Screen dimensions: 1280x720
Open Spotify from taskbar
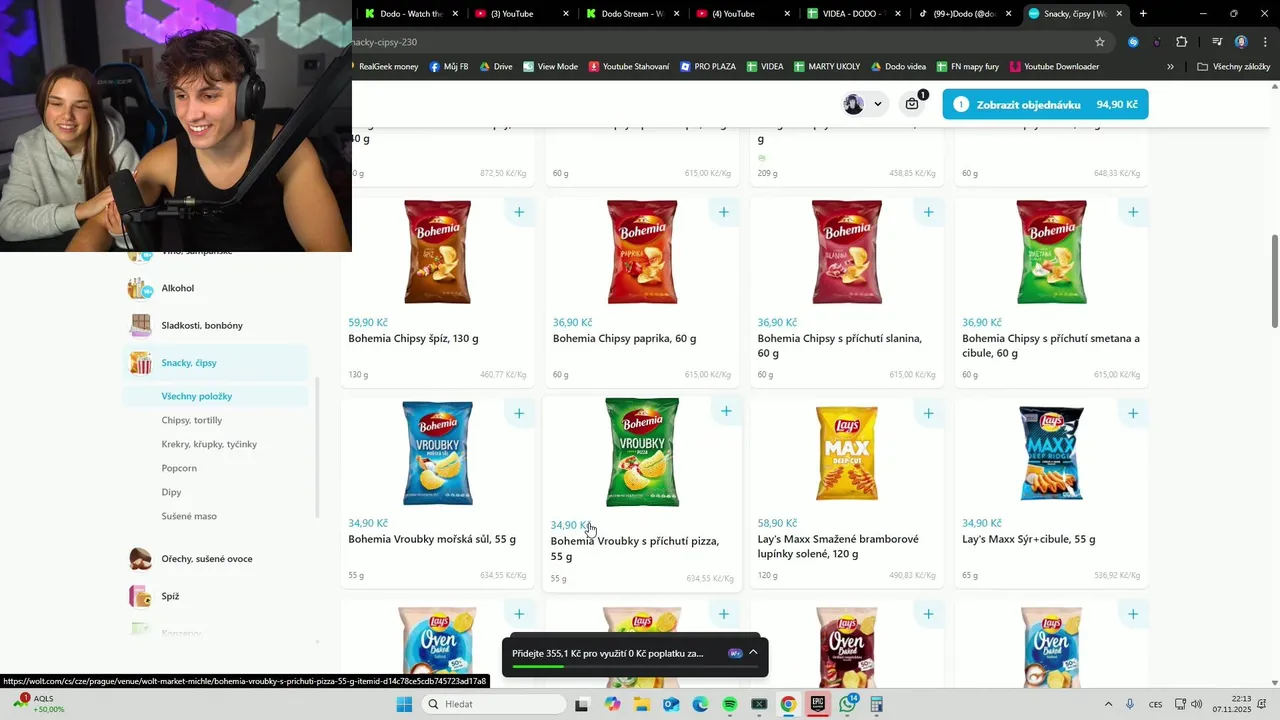(730, 704)
